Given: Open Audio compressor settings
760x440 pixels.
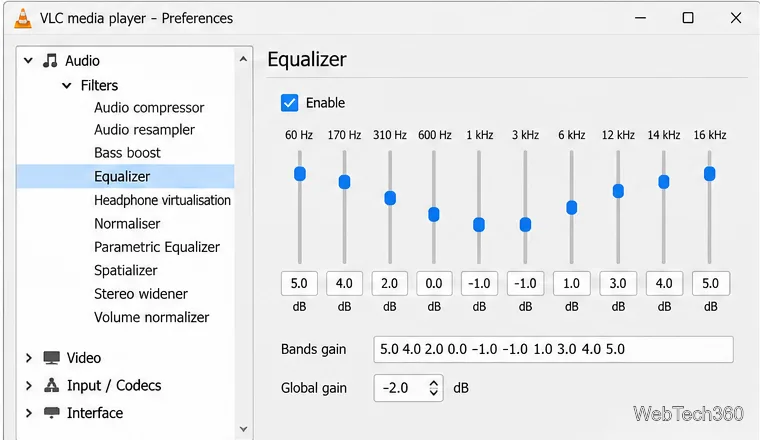Looking at the screenshot, I should [149, 108].
